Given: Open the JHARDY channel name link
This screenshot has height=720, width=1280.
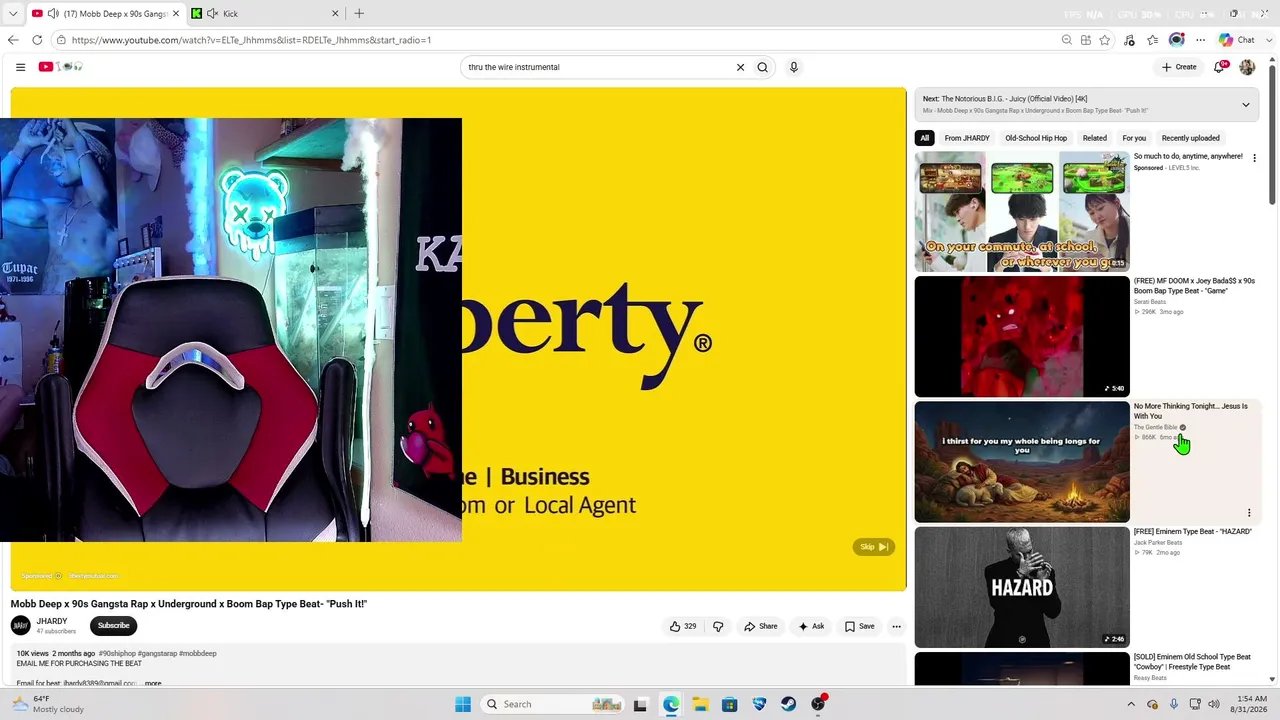Looking at the screenshot, I should [x=52, y=622].
